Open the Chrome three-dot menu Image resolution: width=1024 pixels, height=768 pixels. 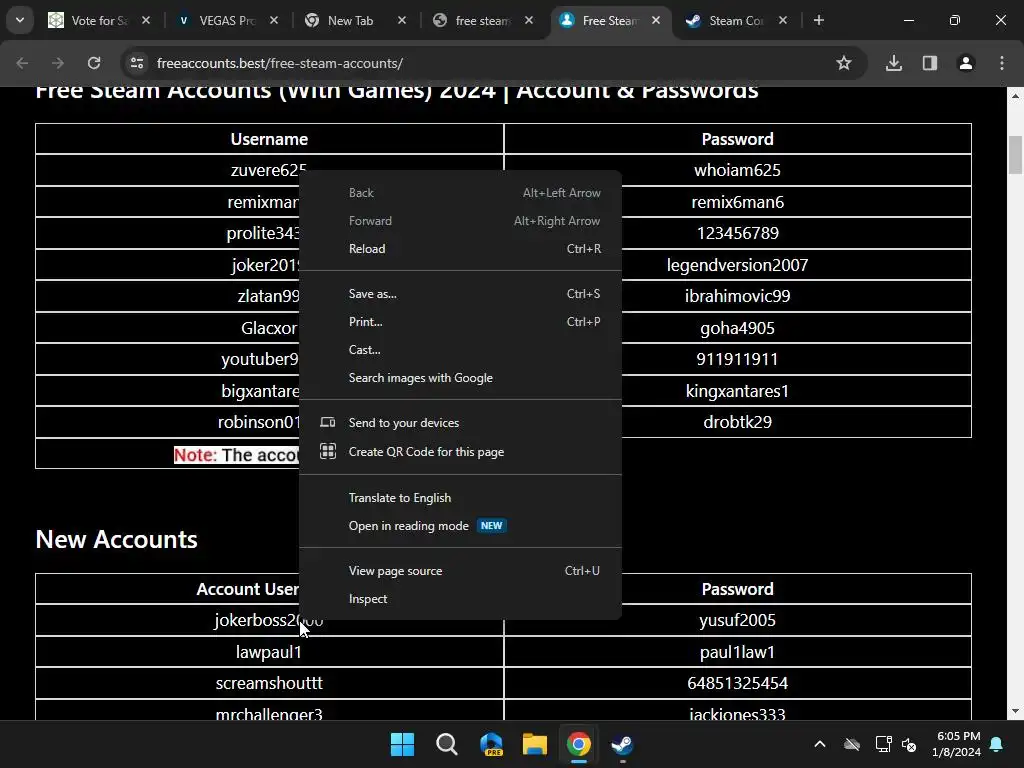pos(1001,63)
